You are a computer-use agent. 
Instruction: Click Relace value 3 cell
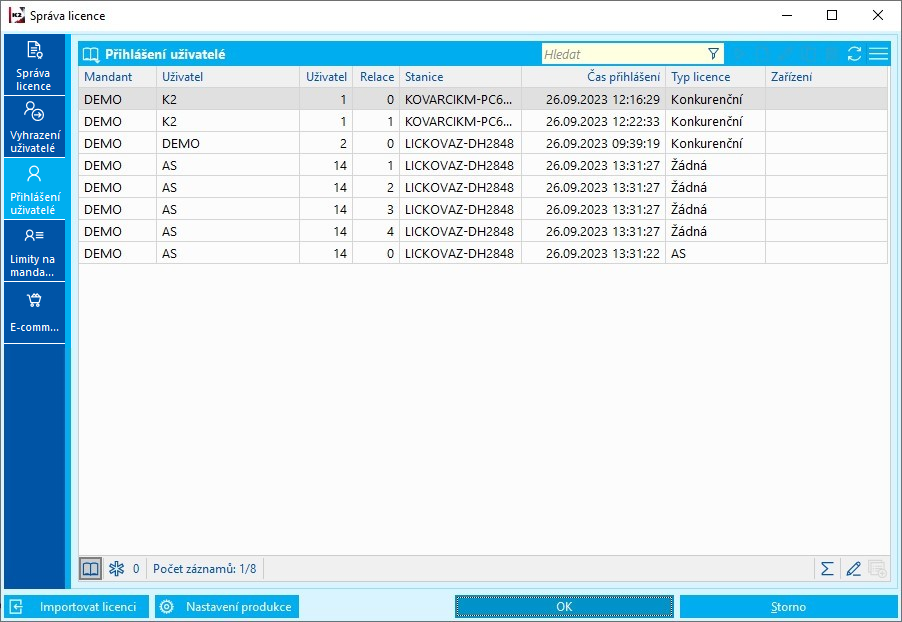pos(377,209)
